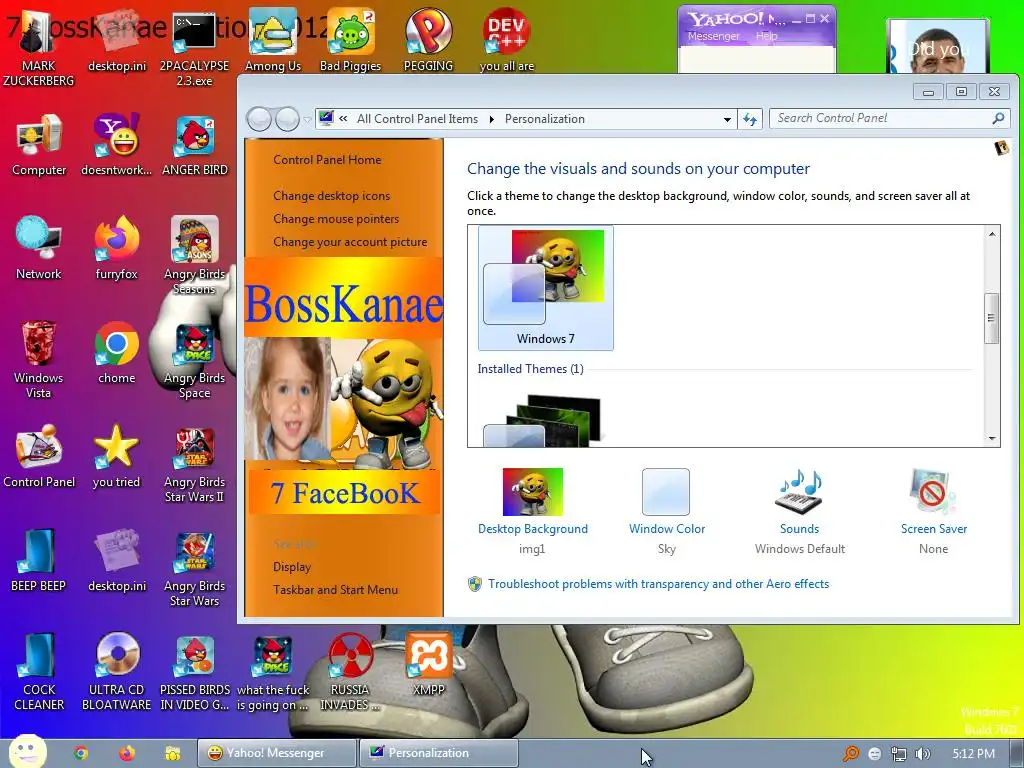1024x768 pixels.
Task: Click the 'you tried' star icon
Action: [116, 456]
